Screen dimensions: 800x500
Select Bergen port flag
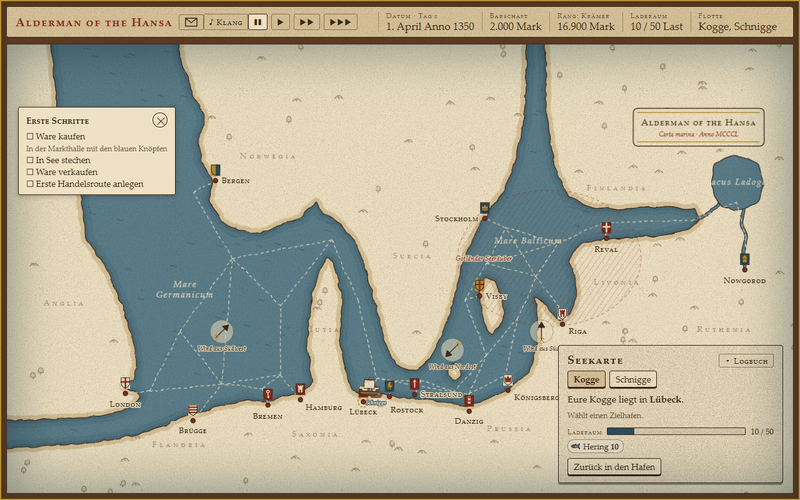click(215, 170)
